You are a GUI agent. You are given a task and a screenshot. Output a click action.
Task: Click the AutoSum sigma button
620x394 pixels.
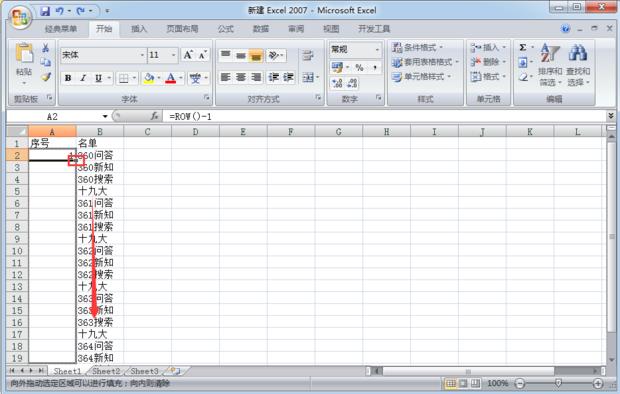tap(523, 47)
